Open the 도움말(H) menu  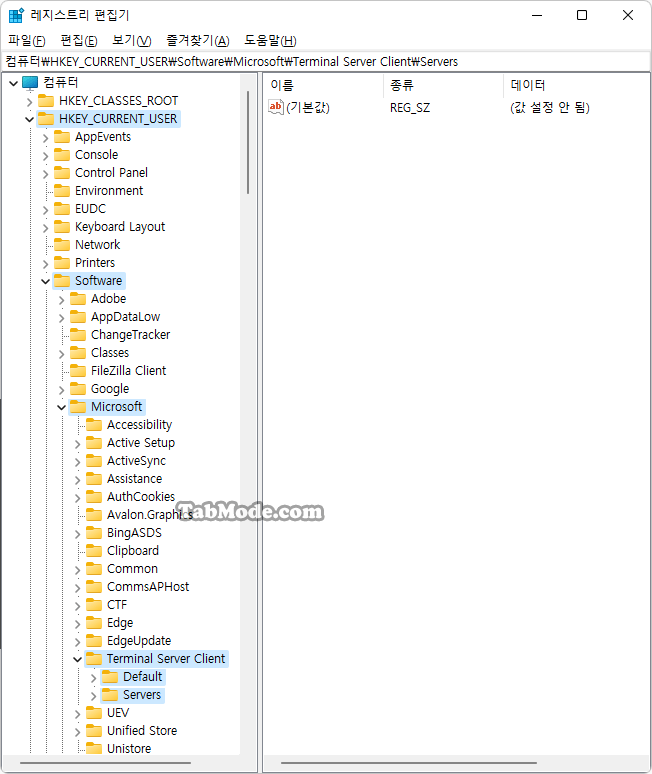[270, 40]
